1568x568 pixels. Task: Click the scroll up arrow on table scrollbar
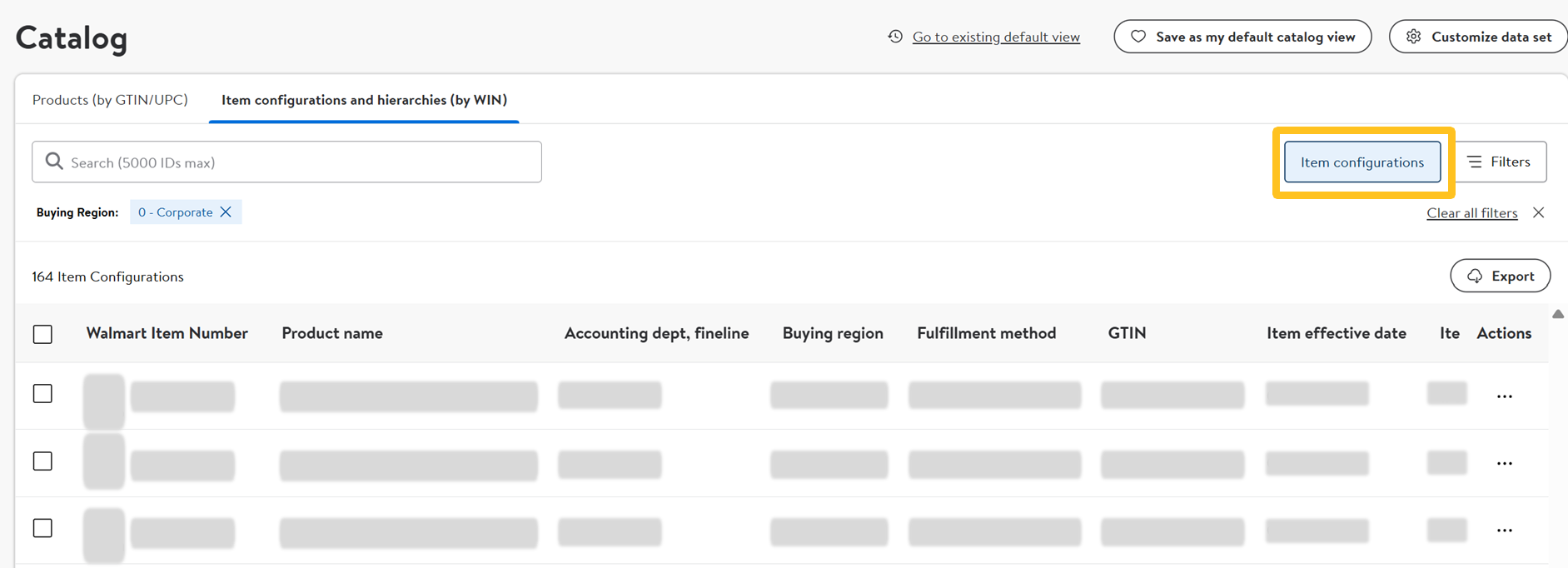tap(1558, 314)
